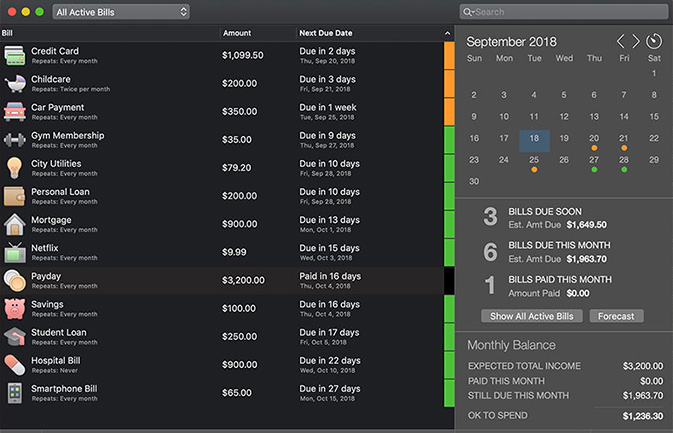
Task: Open the All Active Bills dropdown
Action: [121, 12]
